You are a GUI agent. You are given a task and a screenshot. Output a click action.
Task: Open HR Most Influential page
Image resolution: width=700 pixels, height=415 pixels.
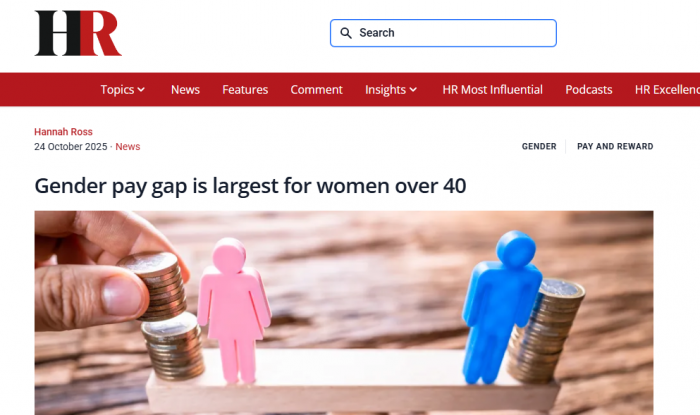click(x=492, y=90)
